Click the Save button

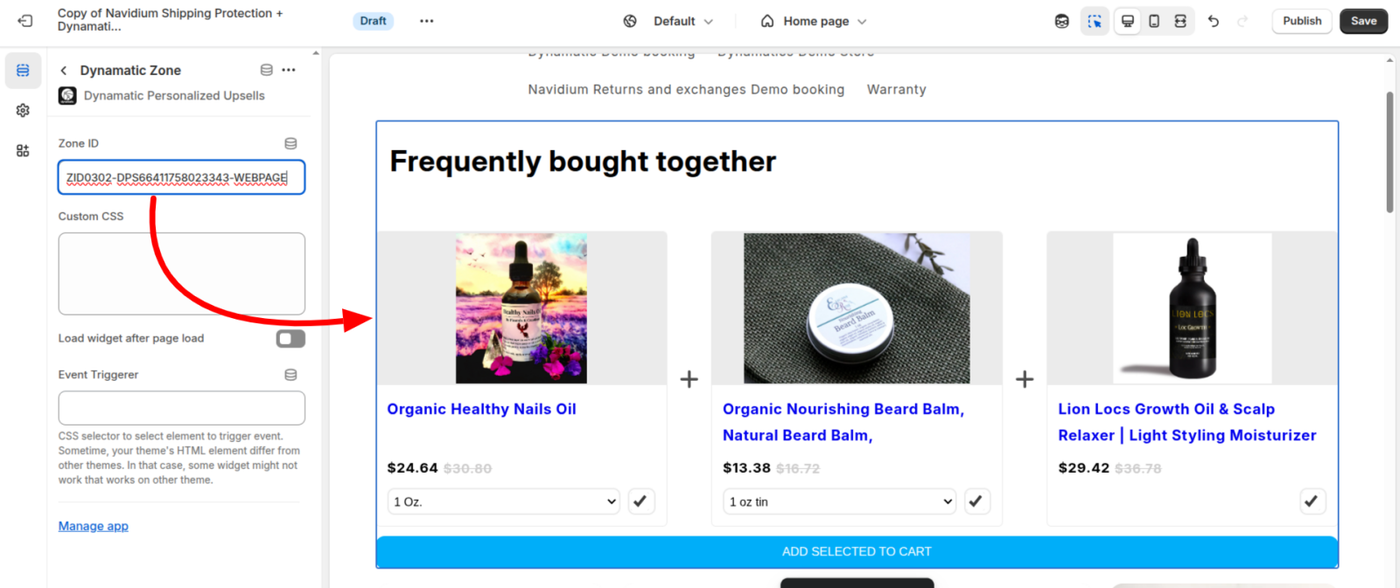tap(1364, 21)
